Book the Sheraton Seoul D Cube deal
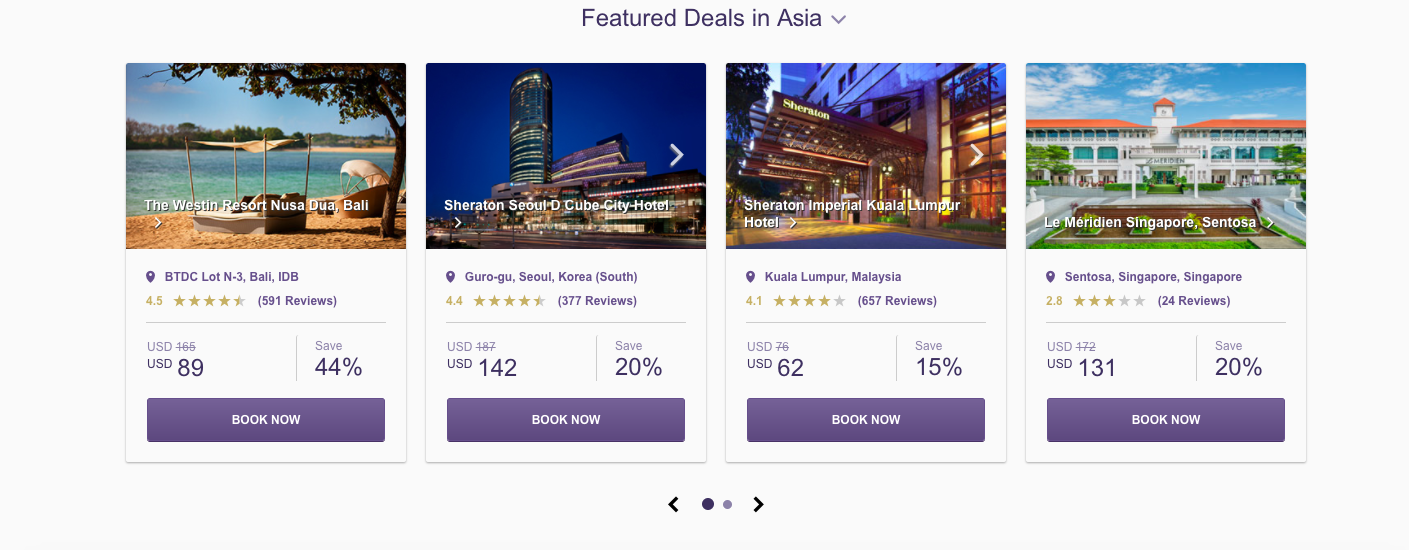Screen dimensions: 1409x550 click(566, 420)
